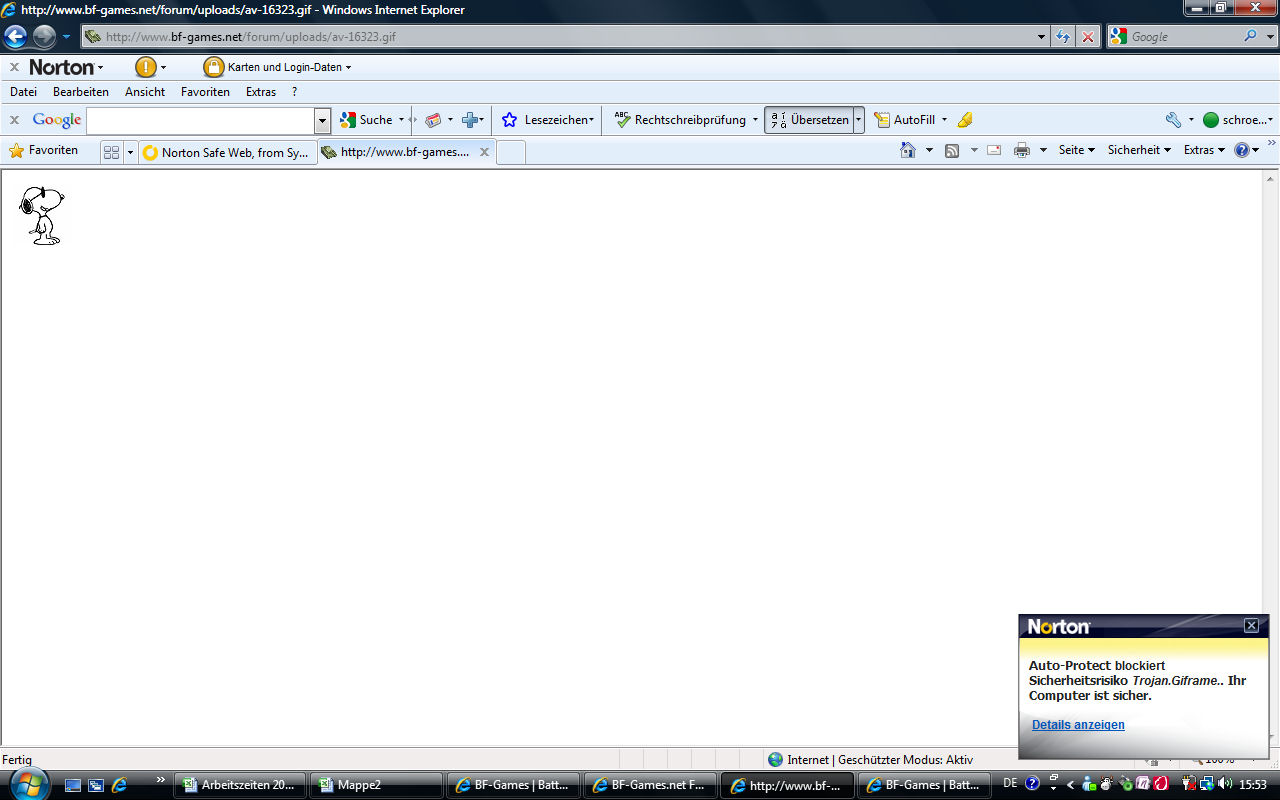Viewport: 1280px width, 800px height.
Task: Open the Sicherheit command bar menu
Action: [x=1139, y=150]
